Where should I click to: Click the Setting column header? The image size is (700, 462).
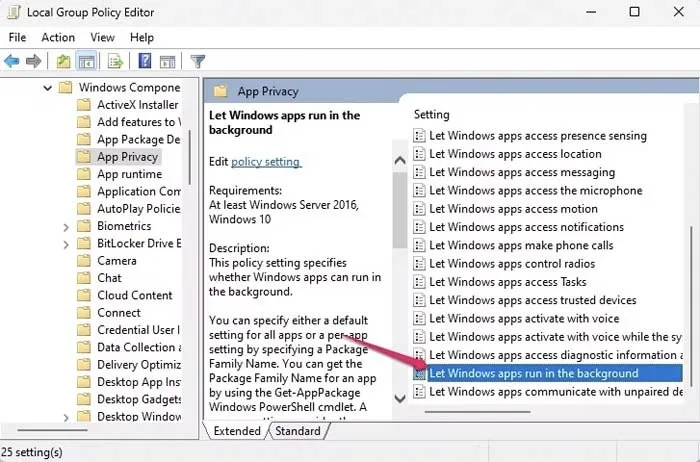tap(432, 115)
